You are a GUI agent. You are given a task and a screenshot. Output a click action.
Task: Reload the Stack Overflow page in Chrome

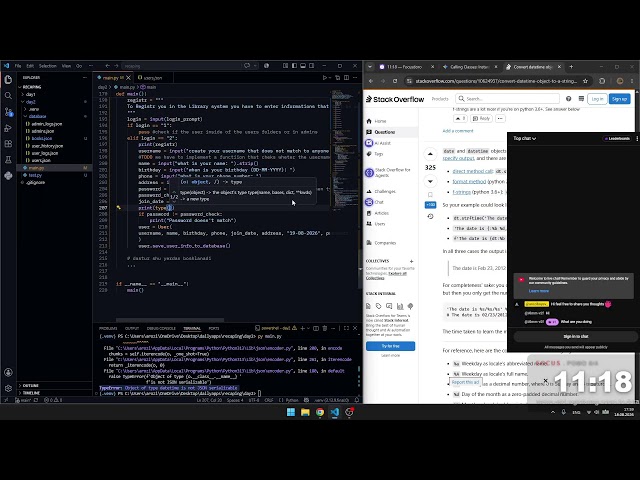[x=395, y=81]
